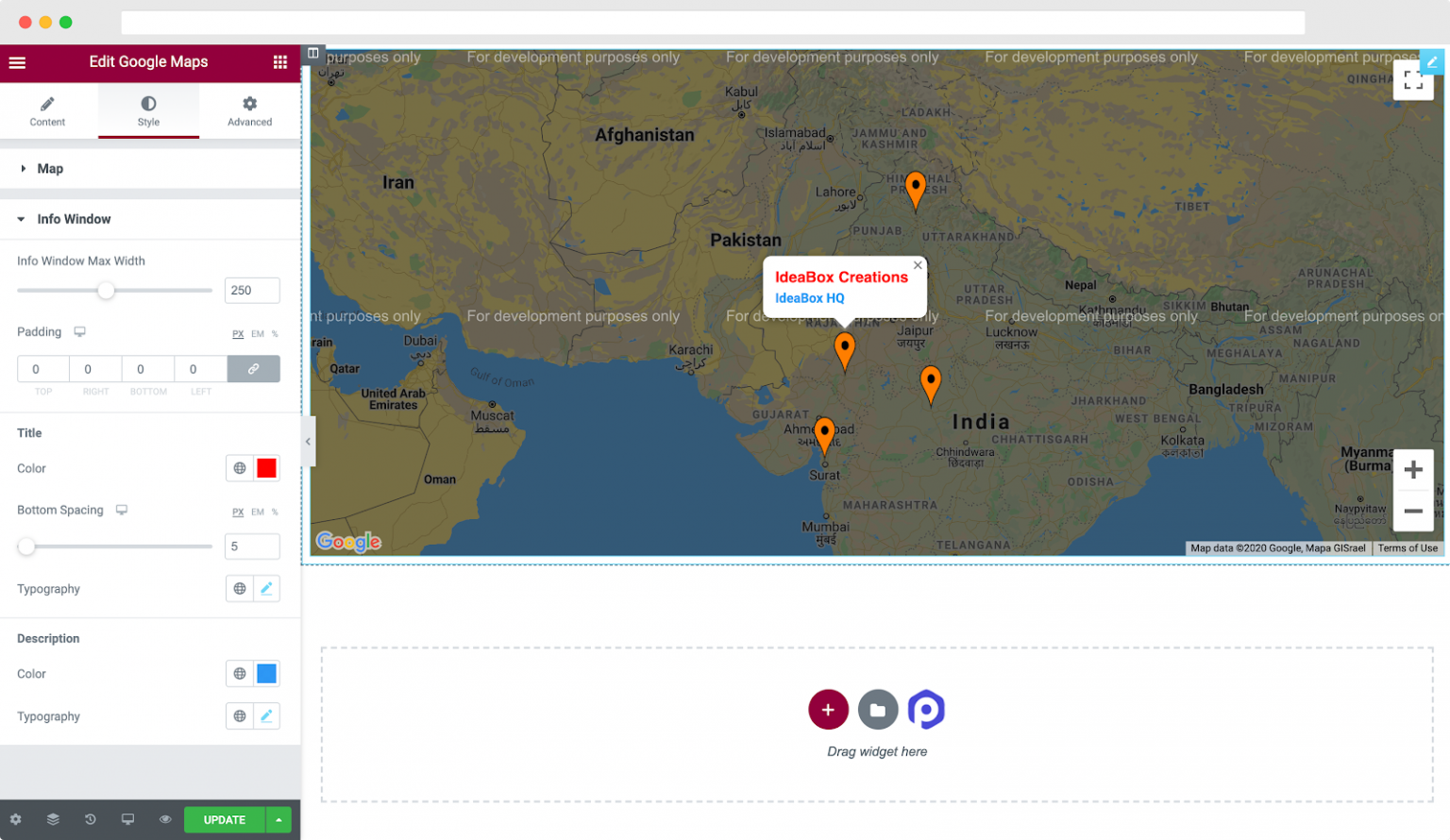Open Elementor settings via gear icon
1450x840 pixels.
click(x=15, y=819)
